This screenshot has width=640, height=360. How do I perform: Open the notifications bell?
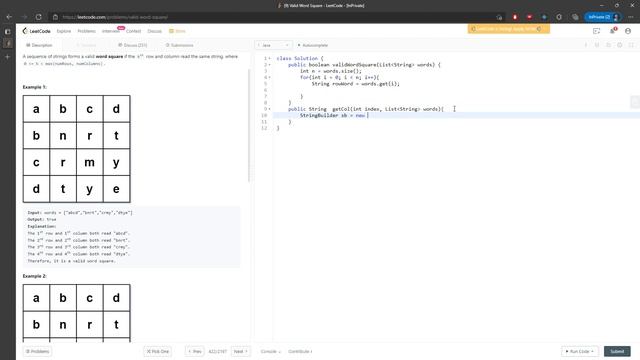click(612, 31)
